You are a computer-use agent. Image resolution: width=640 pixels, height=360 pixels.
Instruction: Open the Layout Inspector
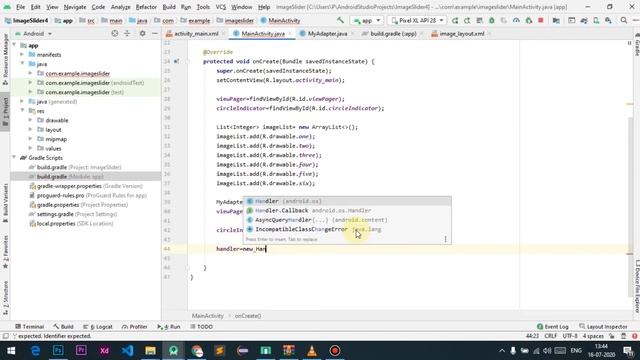pos(603,327)
